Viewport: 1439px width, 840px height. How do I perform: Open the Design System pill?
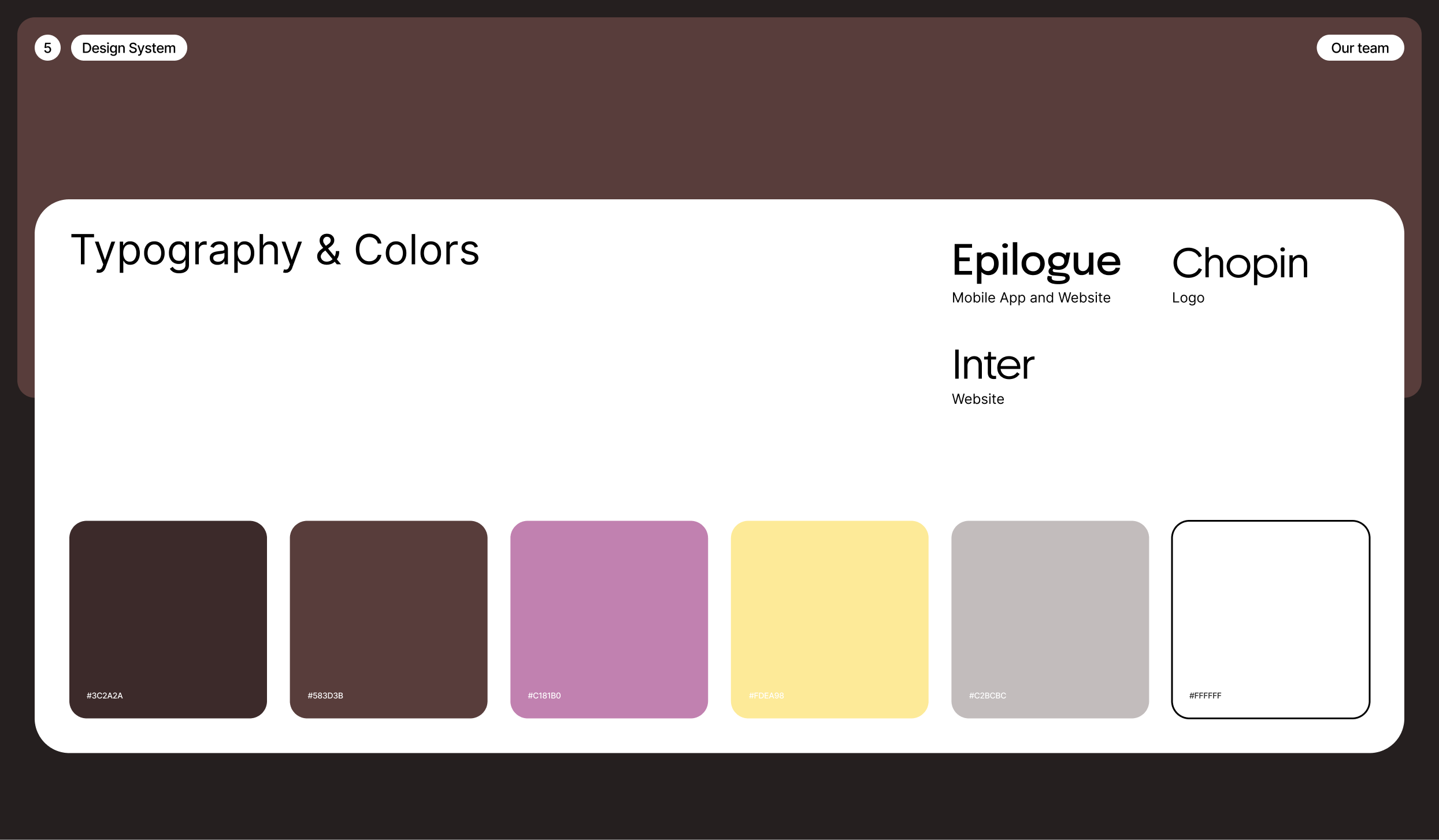tap(129, 48)
